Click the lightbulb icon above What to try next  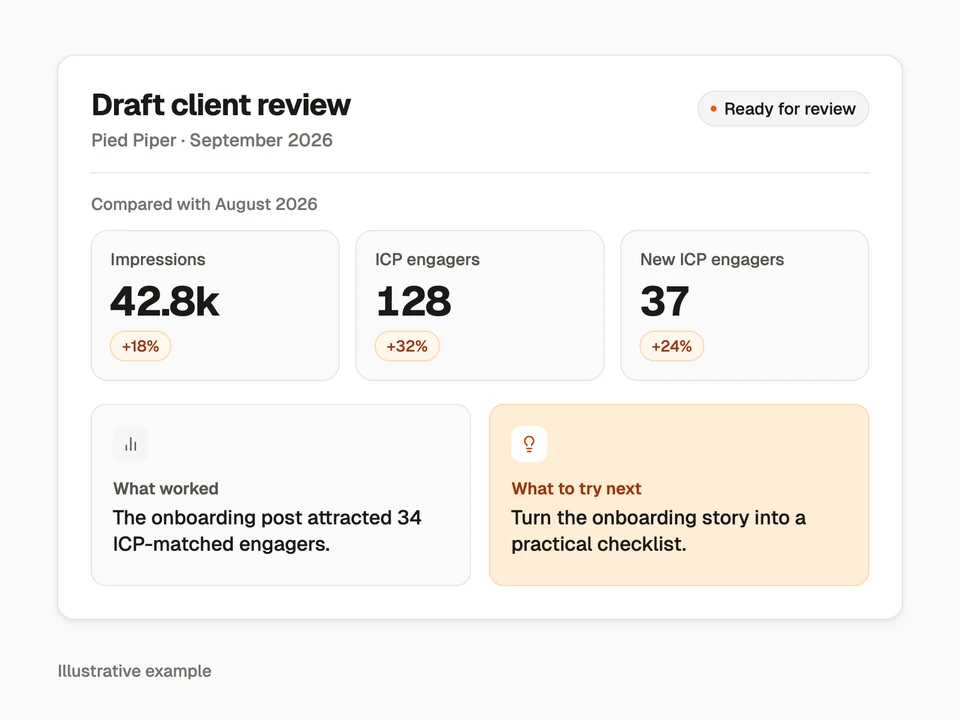click(x=529, y=444)
